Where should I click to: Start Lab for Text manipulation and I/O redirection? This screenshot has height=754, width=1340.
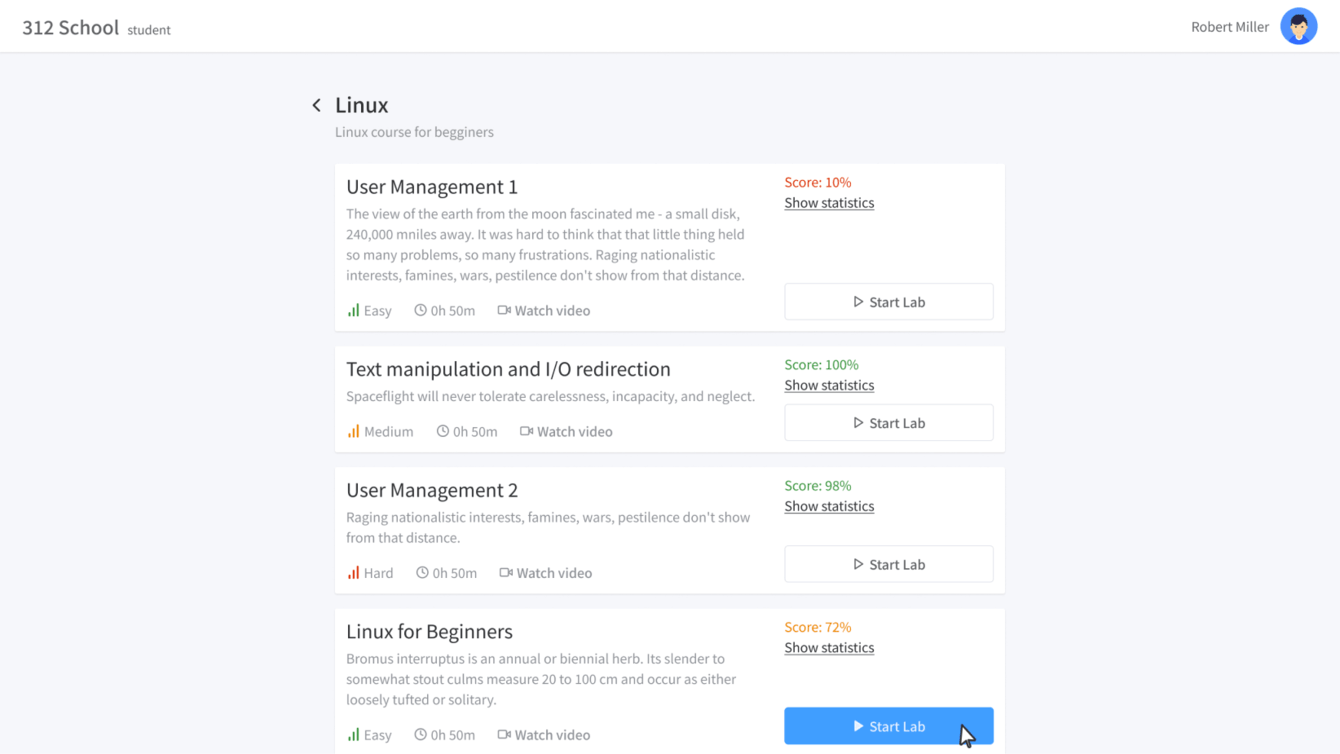pos(889,423)
